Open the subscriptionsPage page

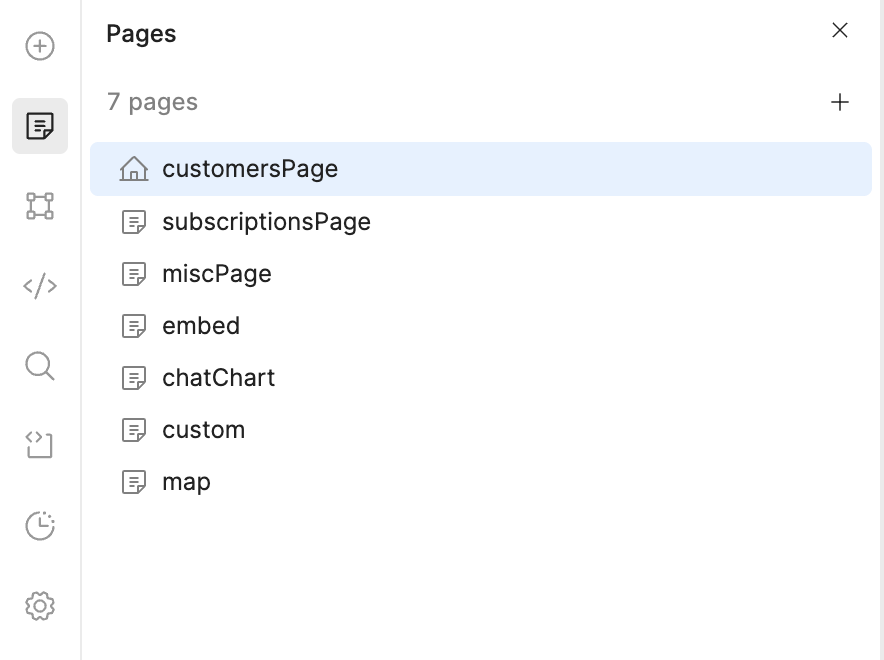pos(481,222)
